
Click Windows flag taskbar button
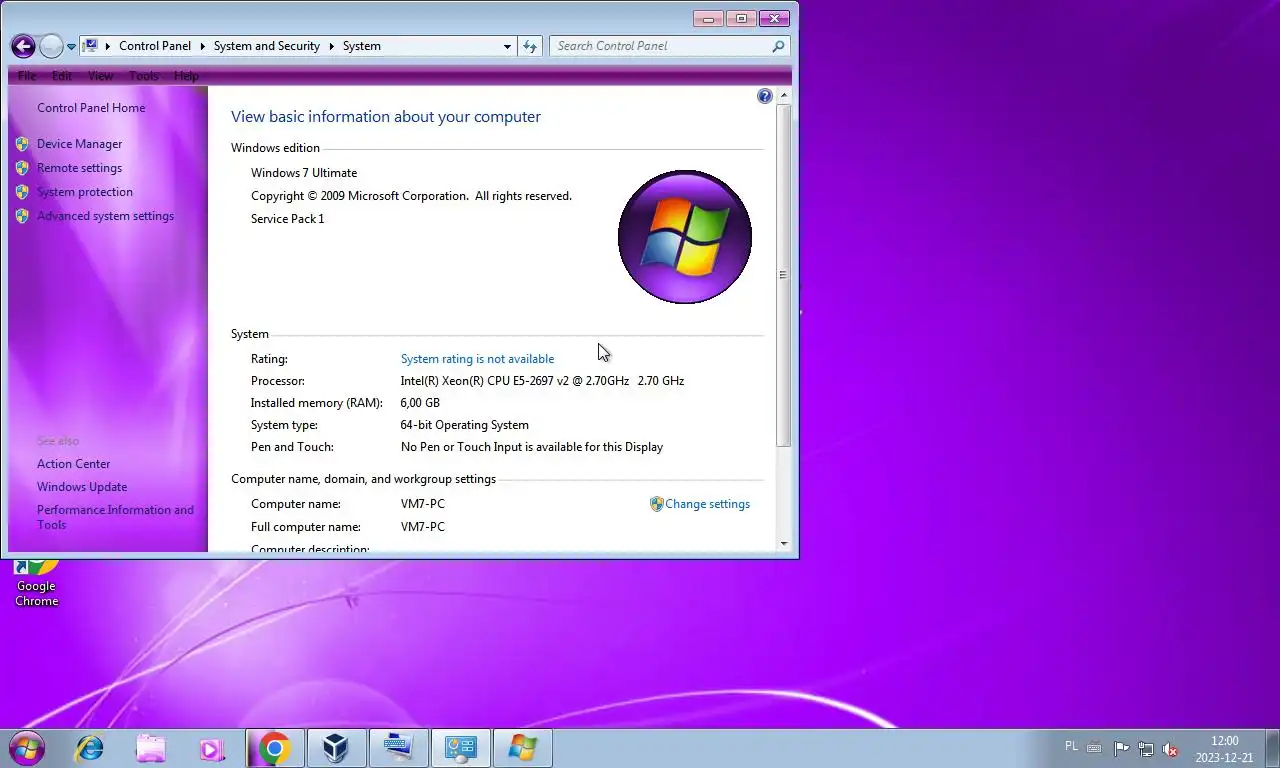click(523, 748)
